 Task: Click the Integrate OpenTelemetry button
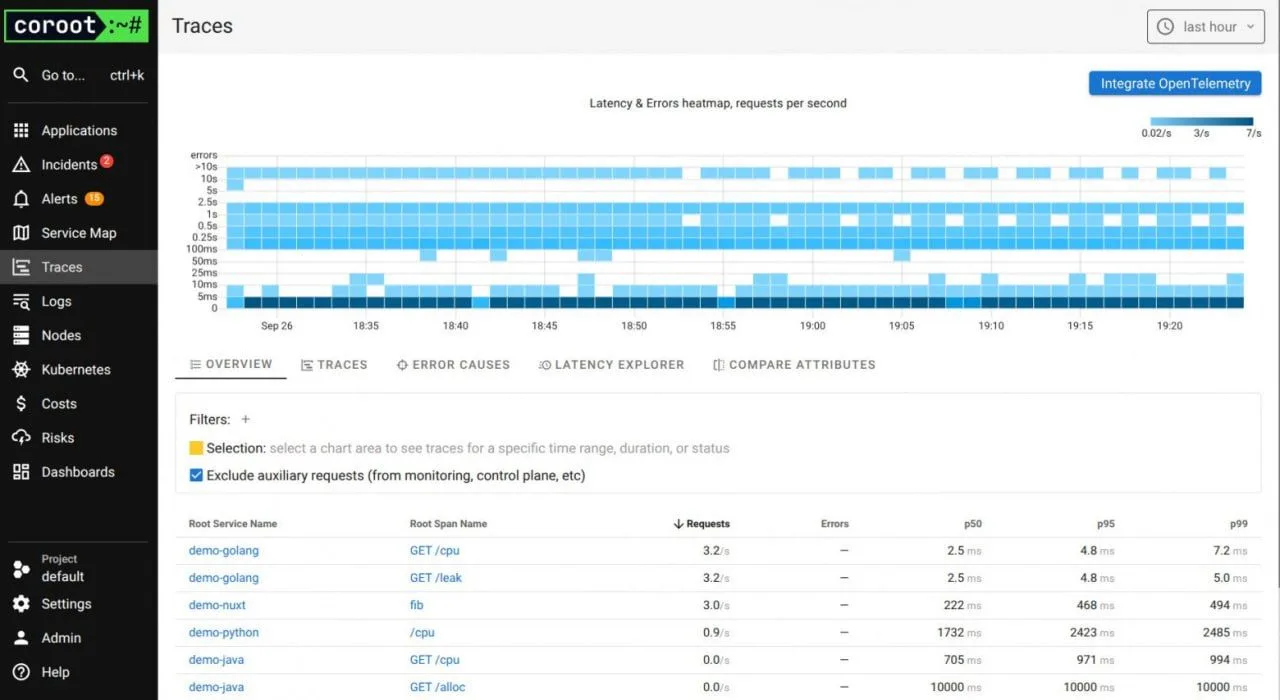(1175, 84)
